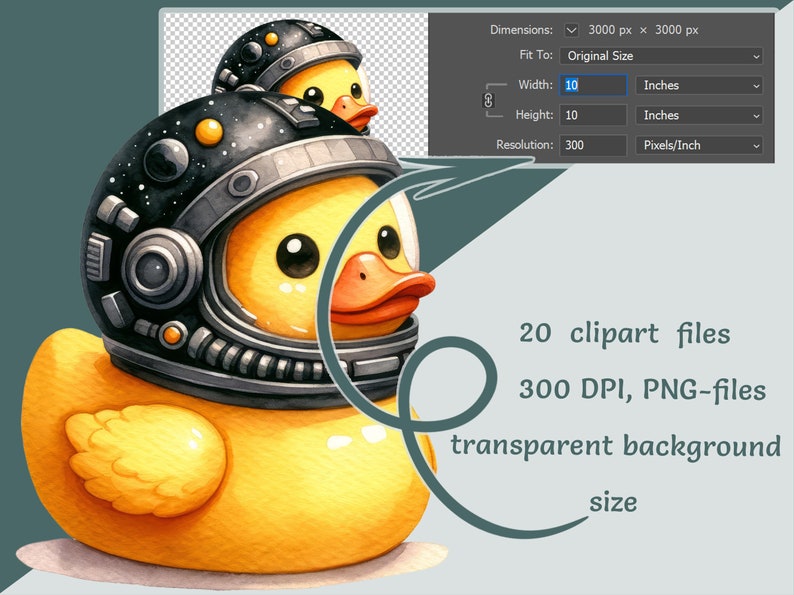Click the Resolution input field
Screen dimensions: 794x595
click(593, 145)
